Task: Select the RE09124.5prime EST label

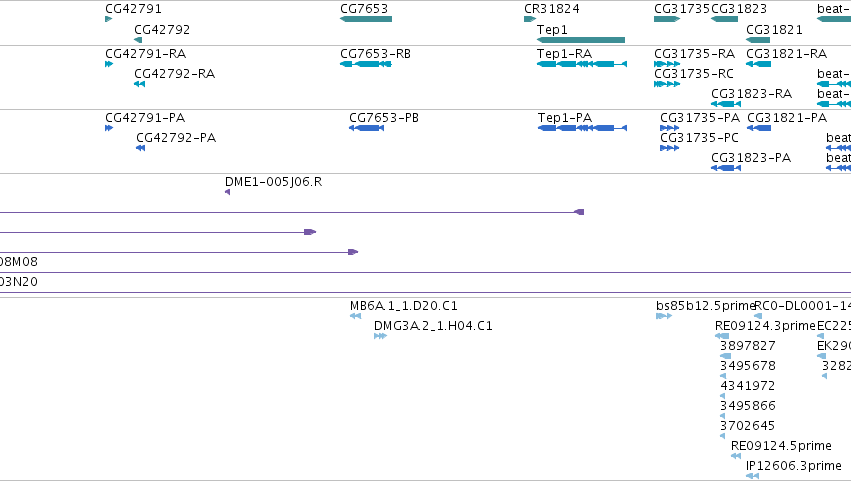Action: pos(782,446)
